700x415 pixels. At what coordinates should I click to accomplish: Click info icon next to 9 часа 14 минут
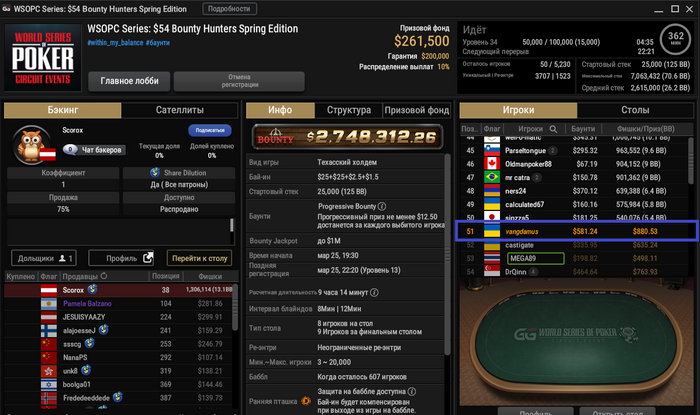click(375, 292)
